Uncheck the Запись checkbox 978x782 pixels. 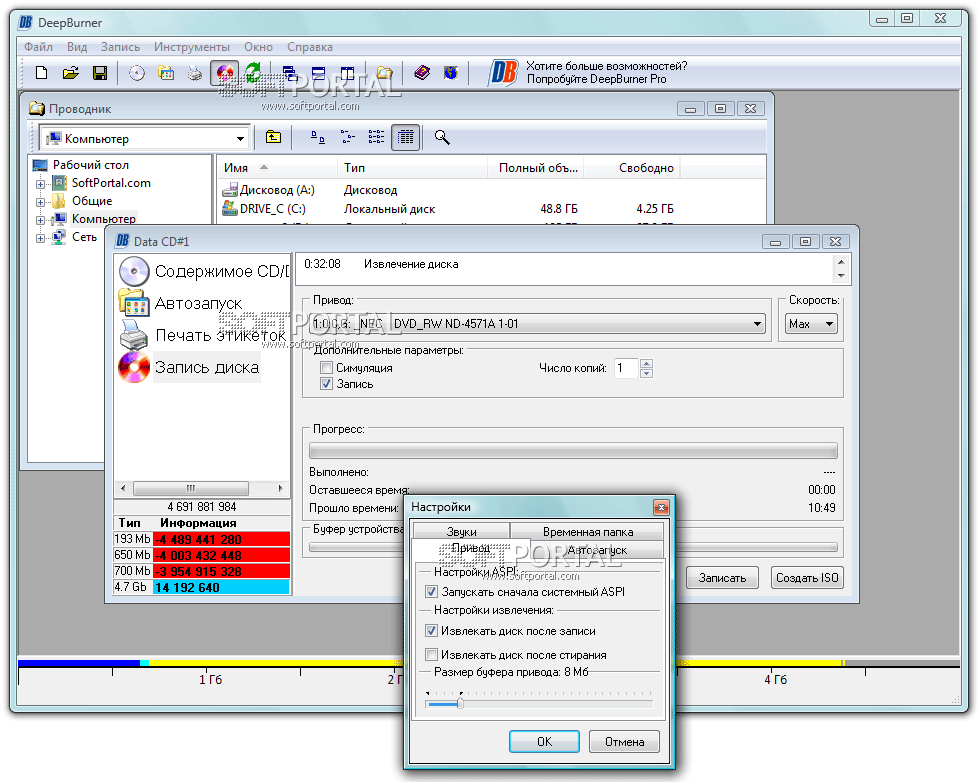pyautogui.click(x=326, y=384)
